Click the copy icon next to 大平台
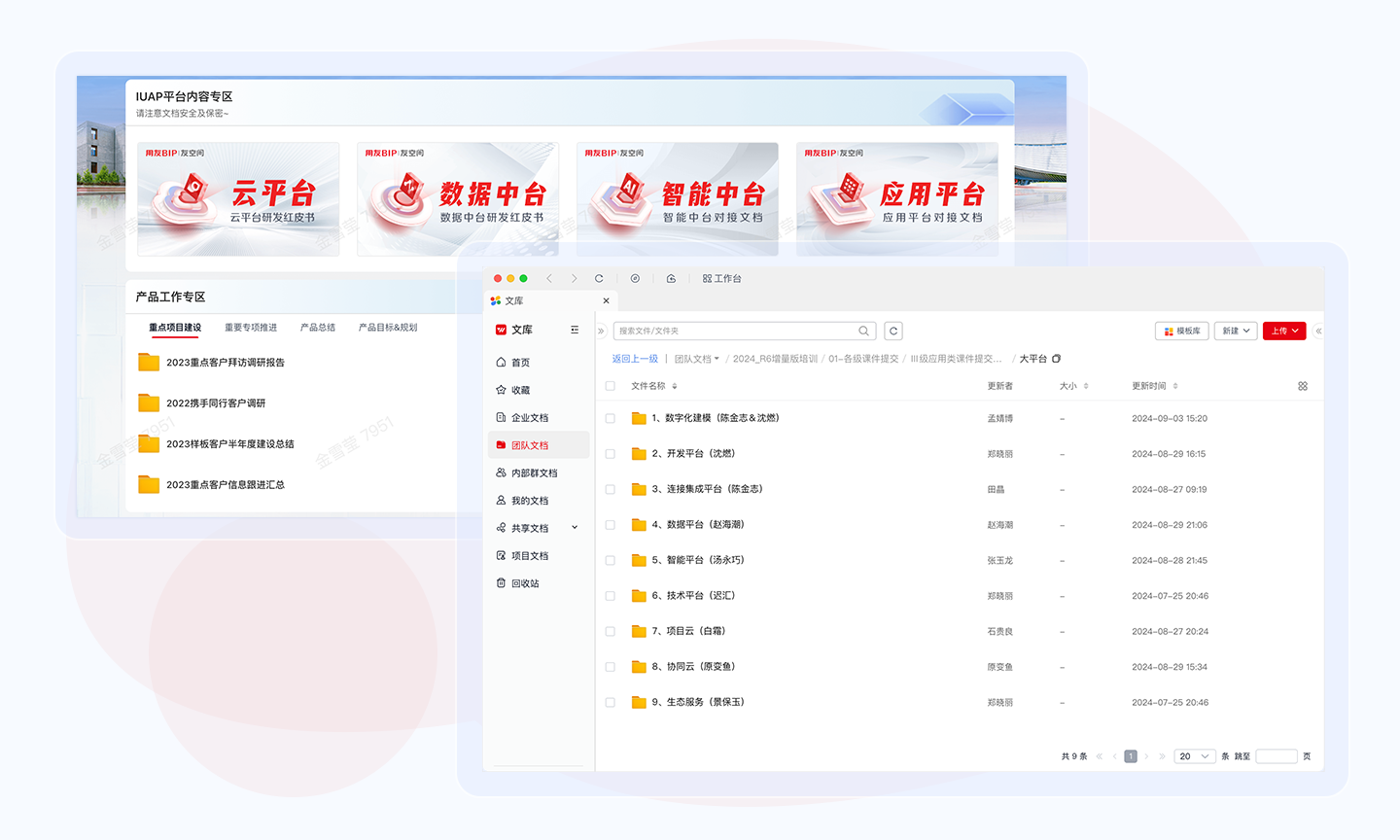 click(1057, 359)
